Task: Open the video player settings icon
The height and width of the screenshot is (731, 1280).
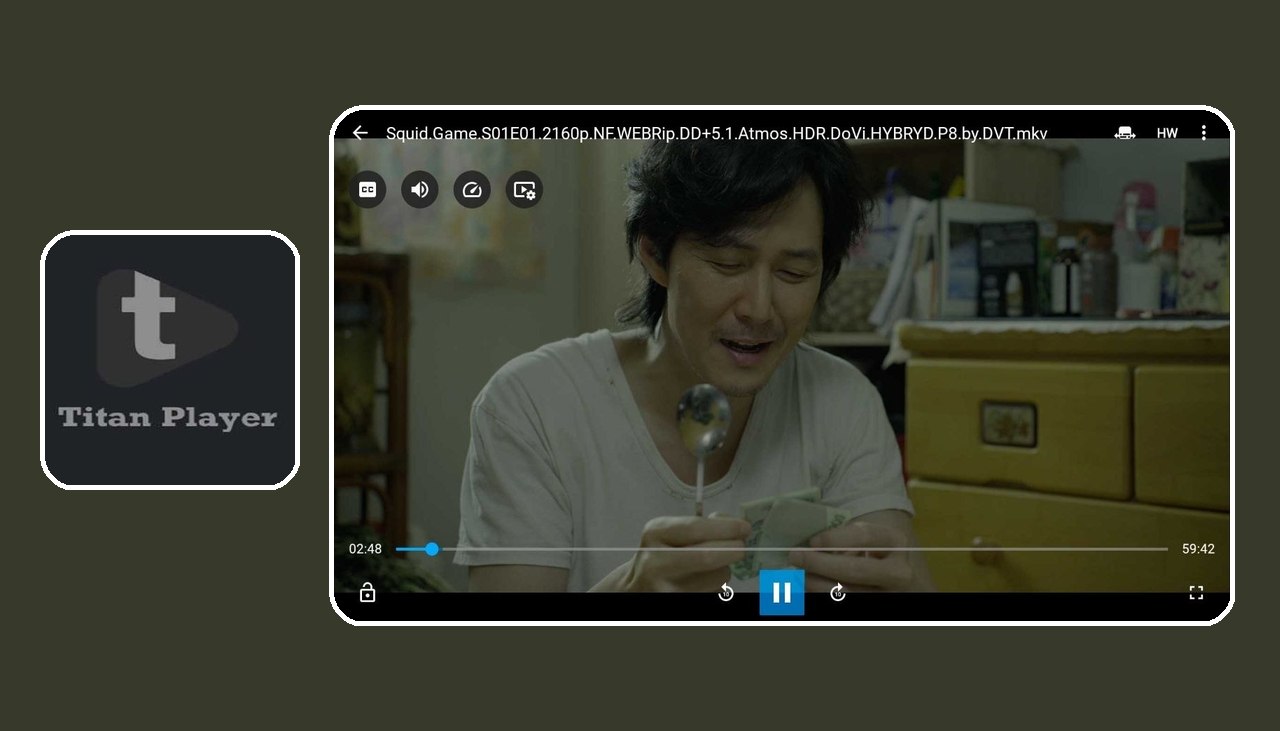Action: (524, 190)
